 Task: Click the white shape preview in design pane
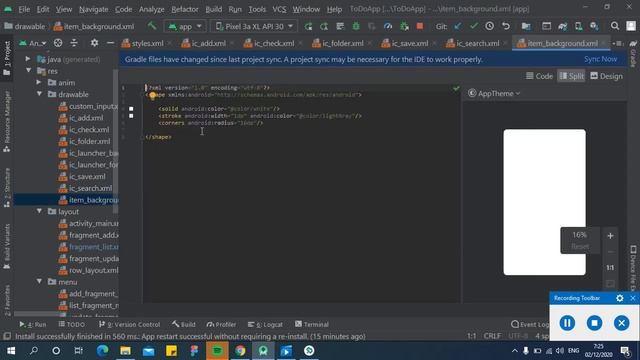544,202
